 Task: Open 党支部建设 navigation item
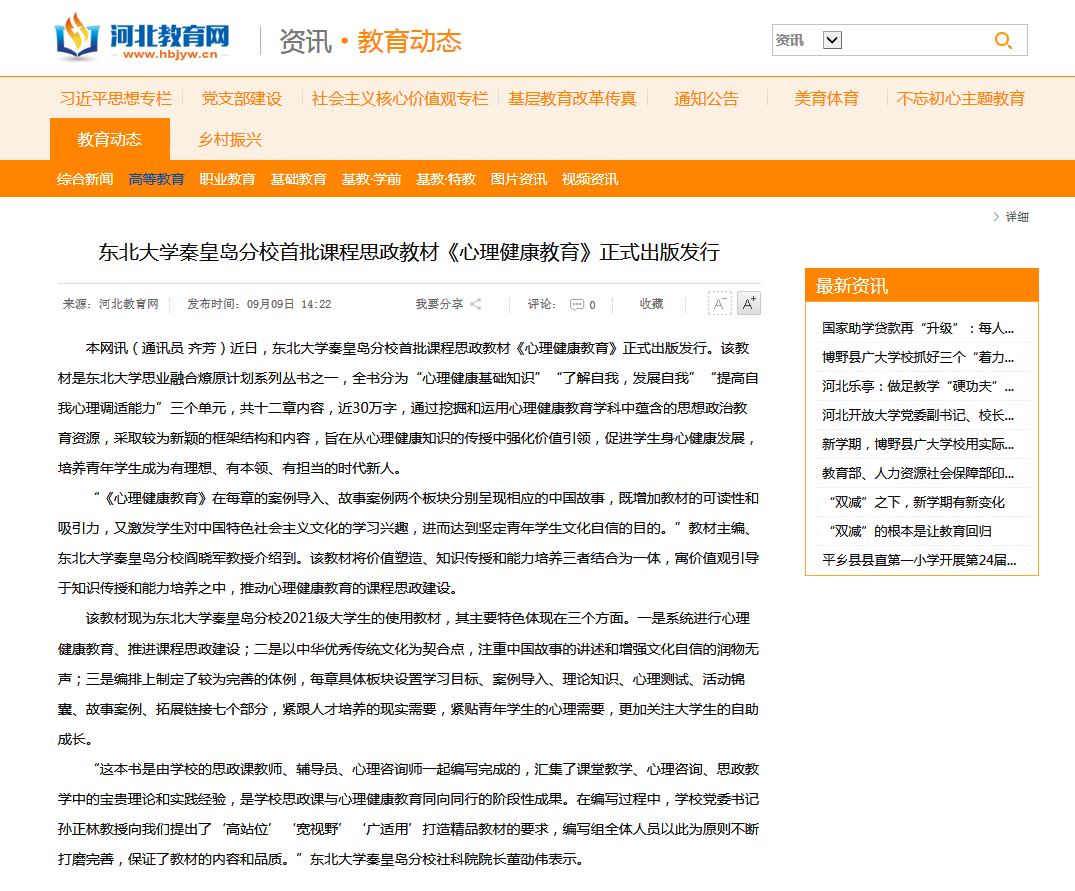(241, 99)
